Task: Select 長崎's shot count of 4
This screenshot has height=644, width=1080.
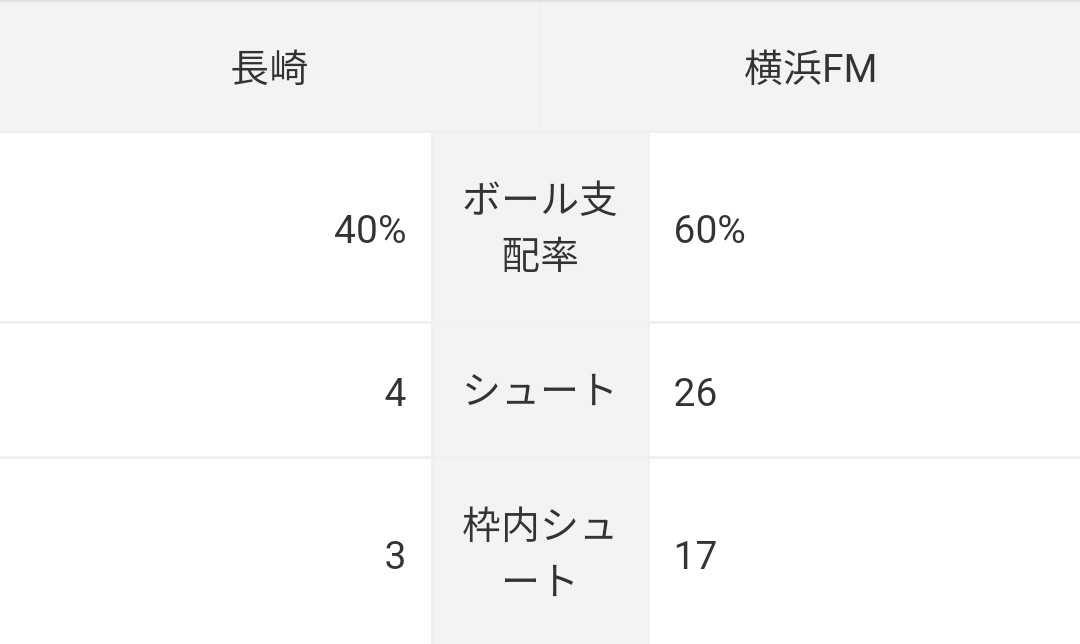Action: click(x=395, y=393)
